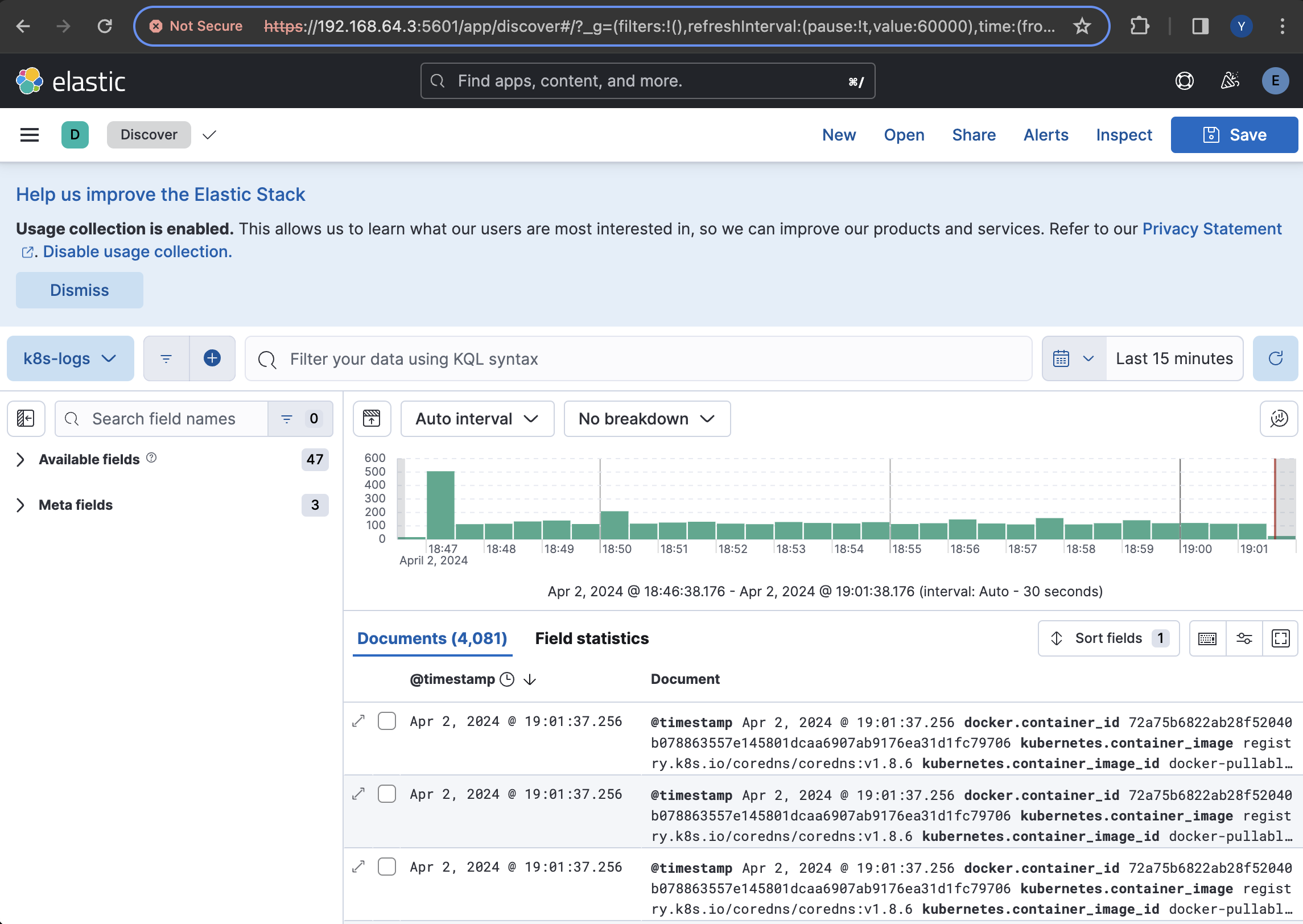Click the browser address bar URL
This screenshot has width=1303, height=924.
point(659,26)
